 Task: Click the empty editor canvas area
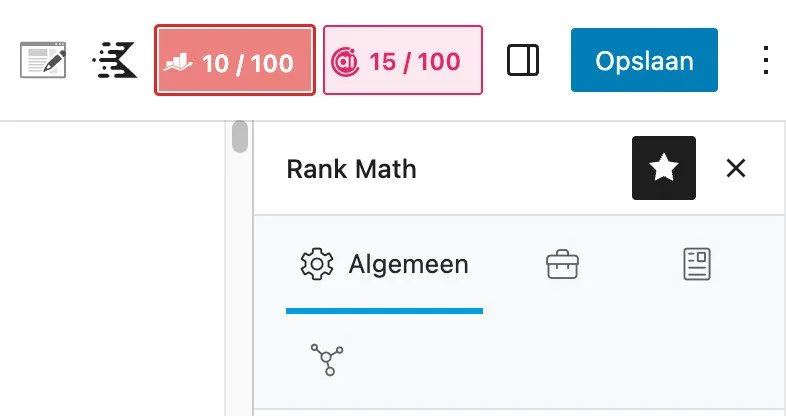point(110,270)
